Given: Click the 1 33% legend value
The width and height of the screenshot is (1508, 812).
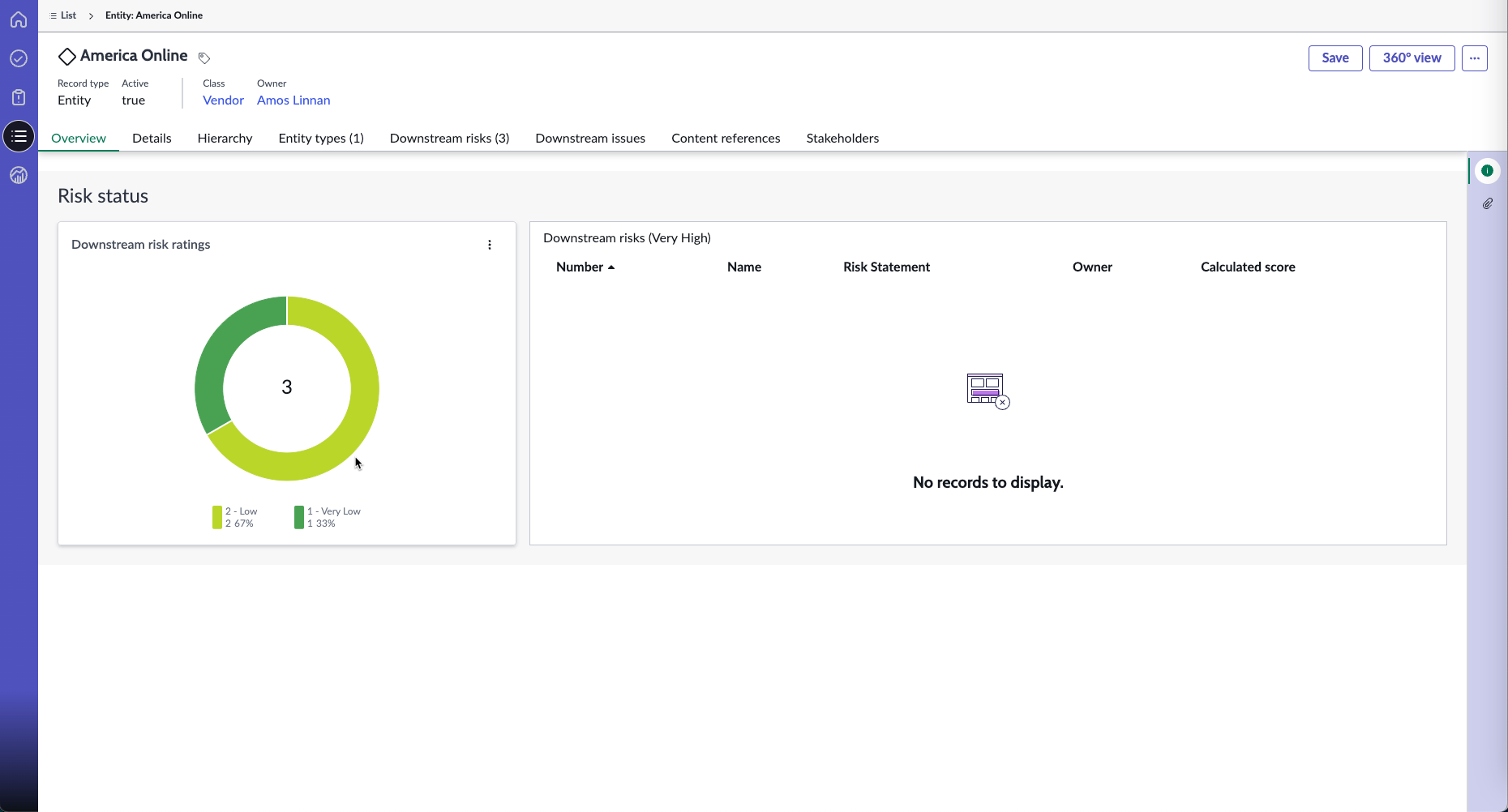Looking at the screenshot, I should [x=321, y=524].
